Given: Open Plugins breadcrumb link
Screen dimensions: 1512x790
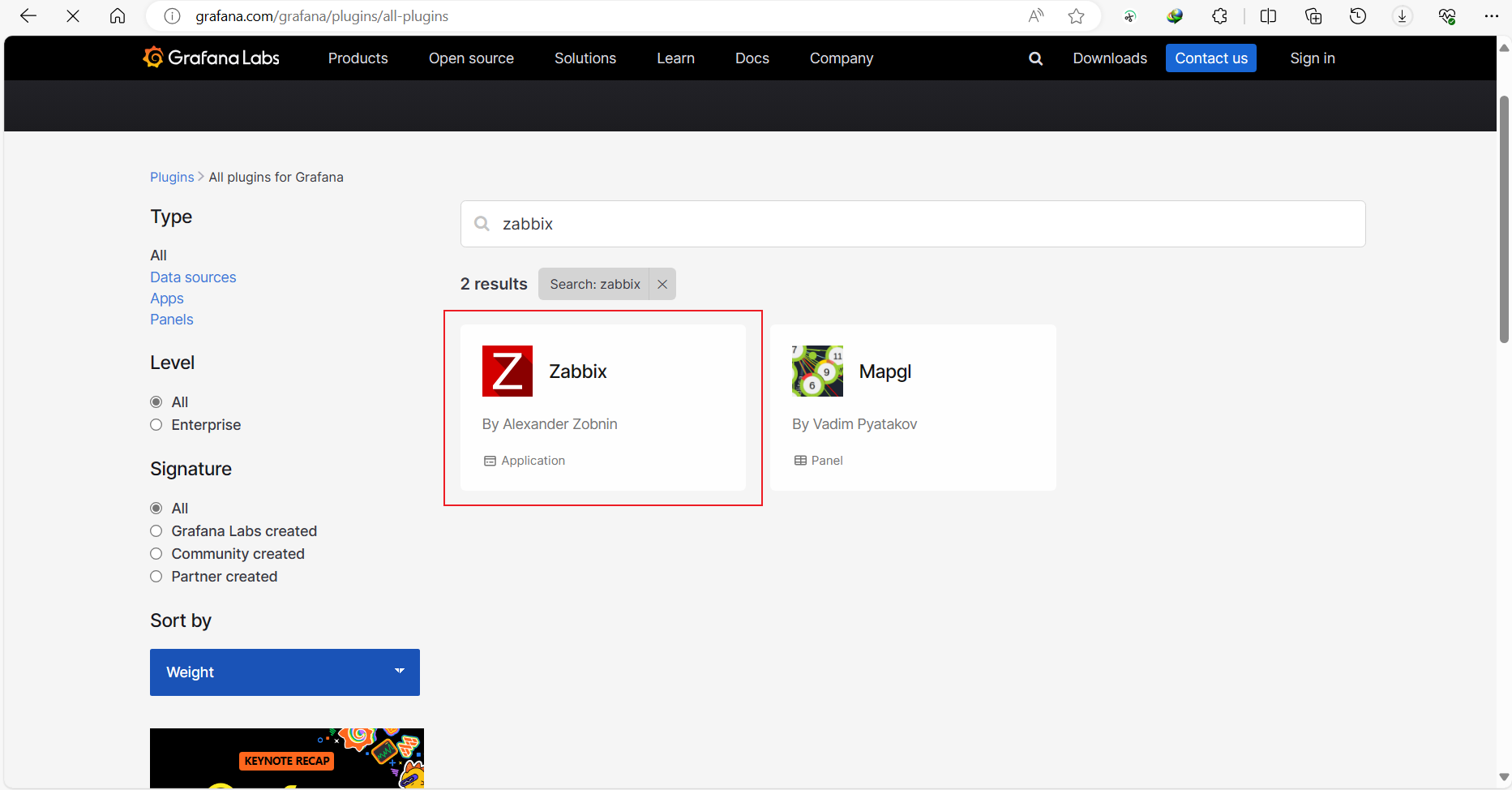Looking at the screenshot, I should [x=172, y=177].
